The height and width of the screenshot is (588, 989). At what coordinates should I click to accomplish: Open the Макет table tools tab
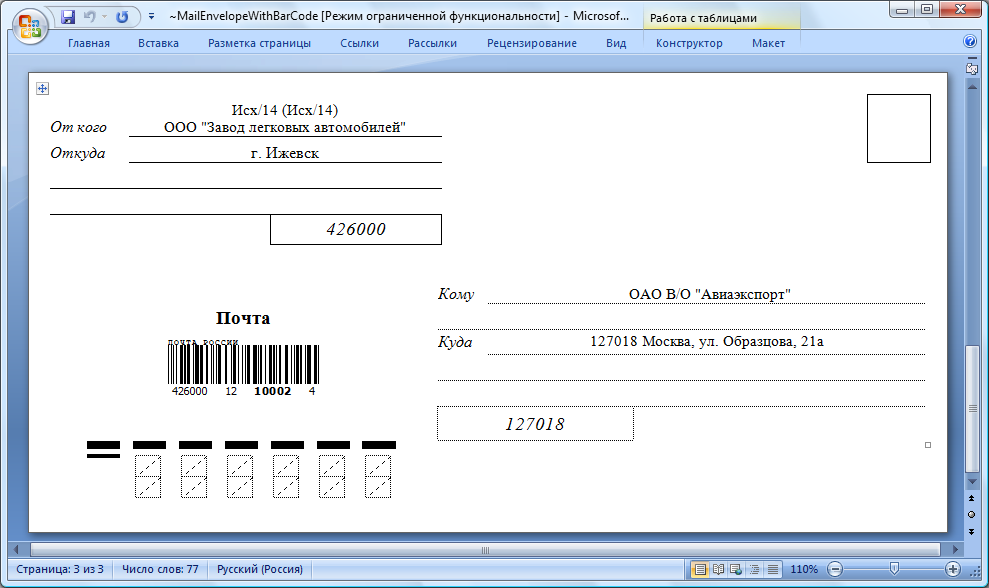coord(768,43)
